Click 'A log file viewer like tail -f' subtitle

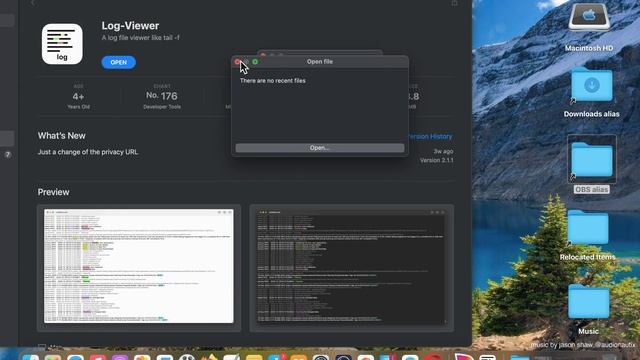[140, 38]
